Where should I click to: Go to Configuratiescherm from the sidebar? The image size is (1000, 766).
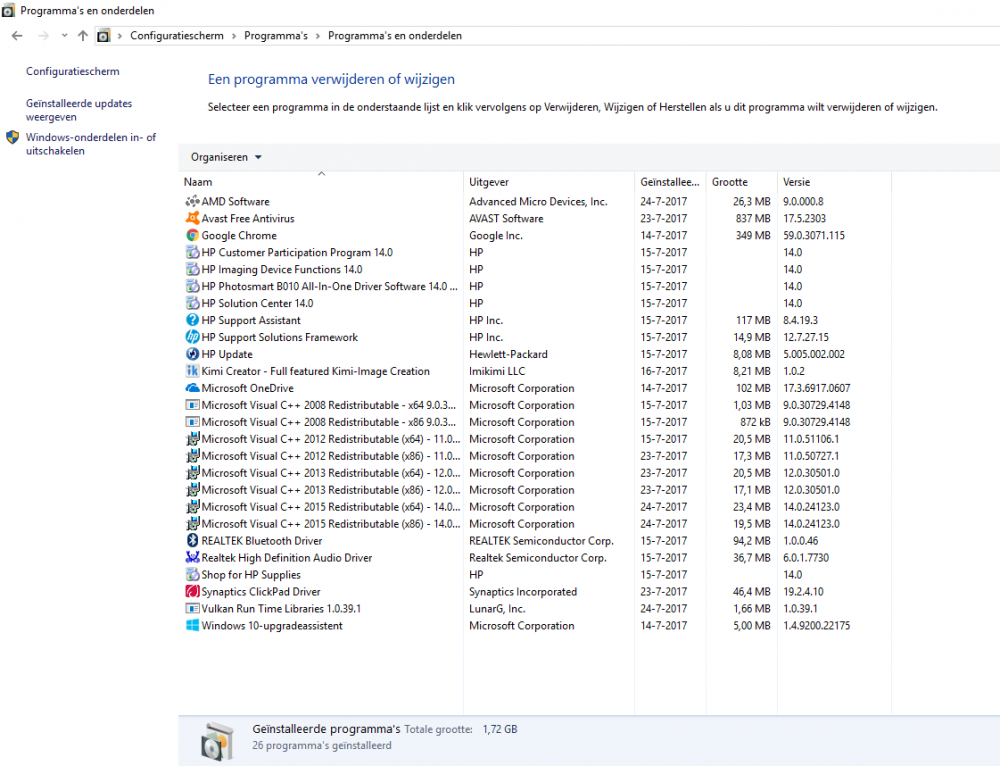tap(74, 71)
